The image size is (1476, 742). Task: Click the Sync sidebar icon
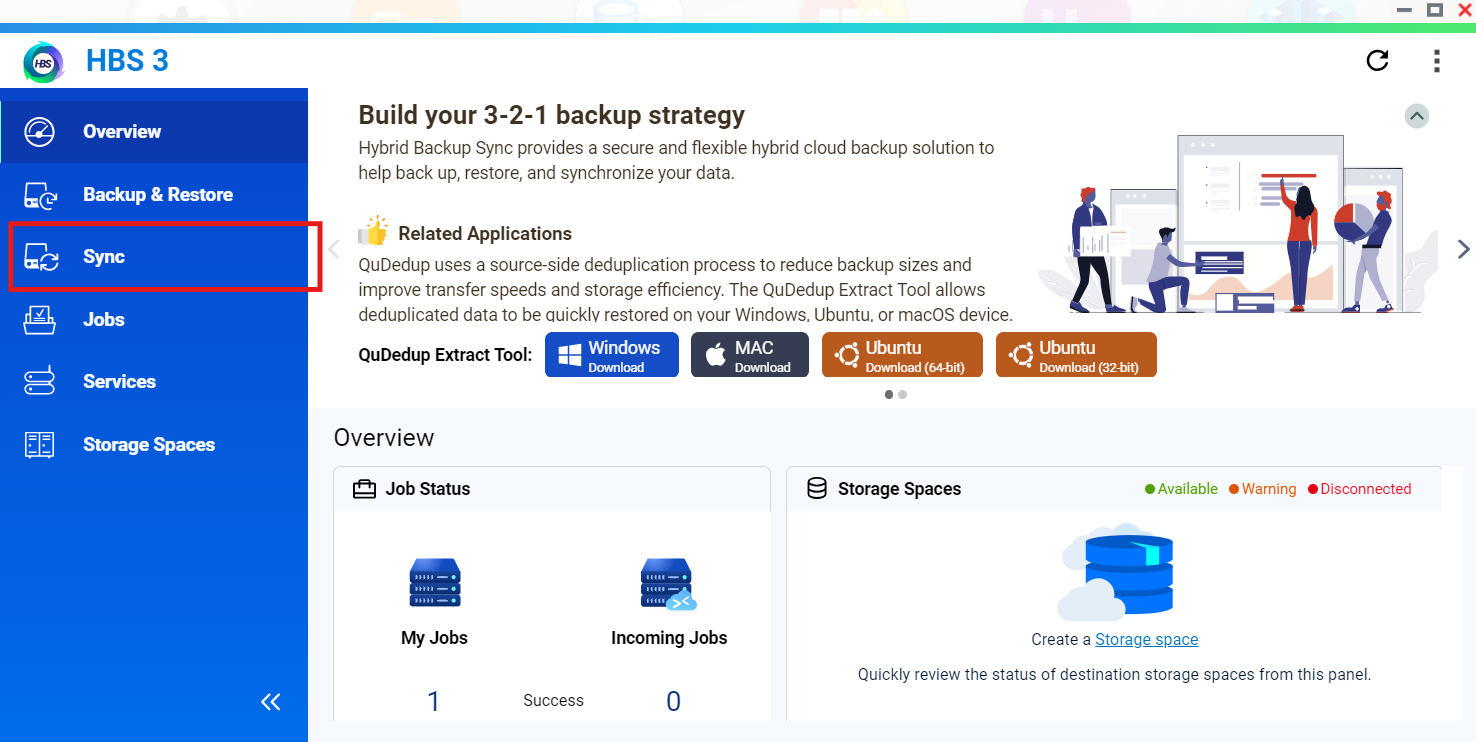click(41, 257)
